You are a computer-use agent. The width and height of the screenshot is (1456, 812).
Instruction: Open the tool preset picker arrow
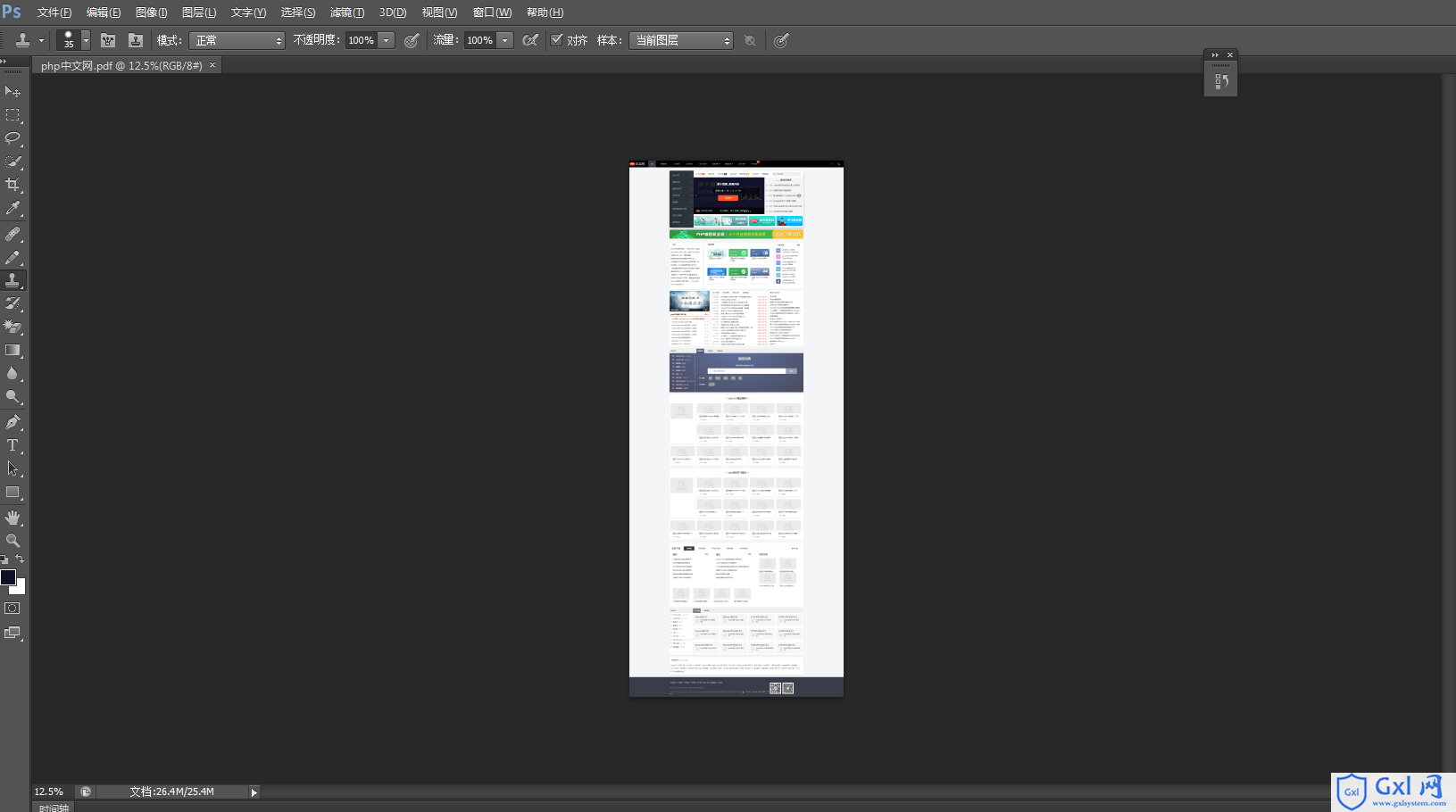(41, 40)
